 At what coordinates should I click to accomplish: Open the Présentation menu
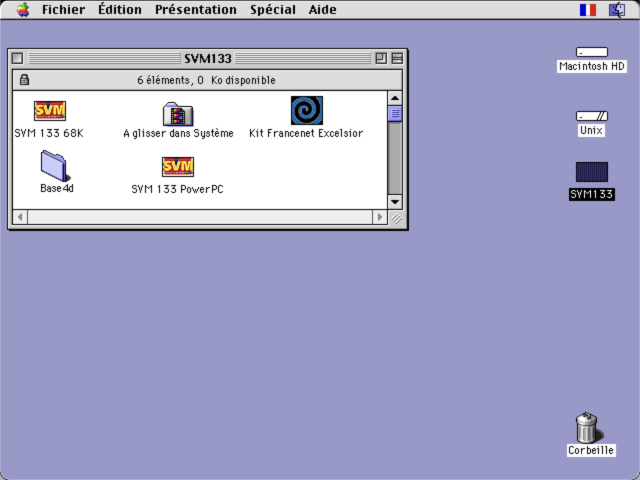click(x=196, y=9)
